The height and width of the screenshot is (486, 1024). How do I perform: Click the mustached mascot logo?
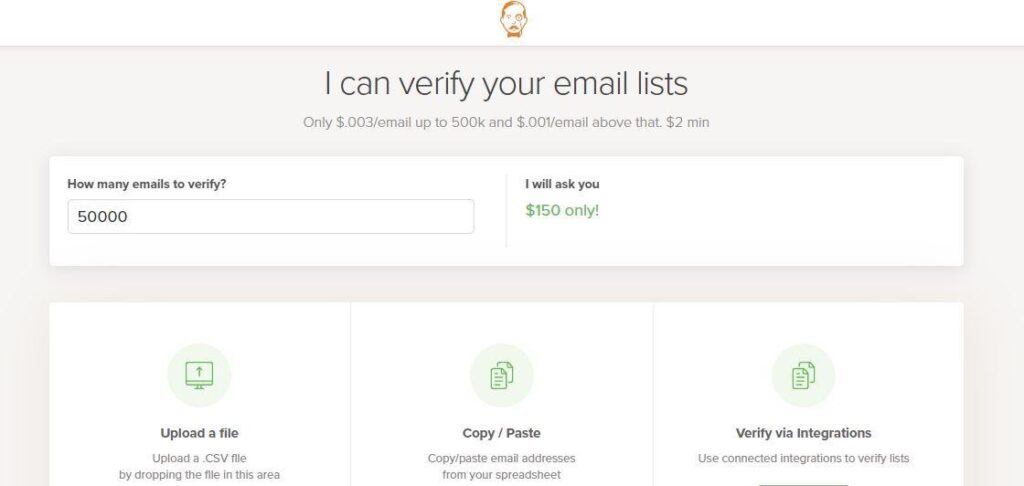coord(513,19)
